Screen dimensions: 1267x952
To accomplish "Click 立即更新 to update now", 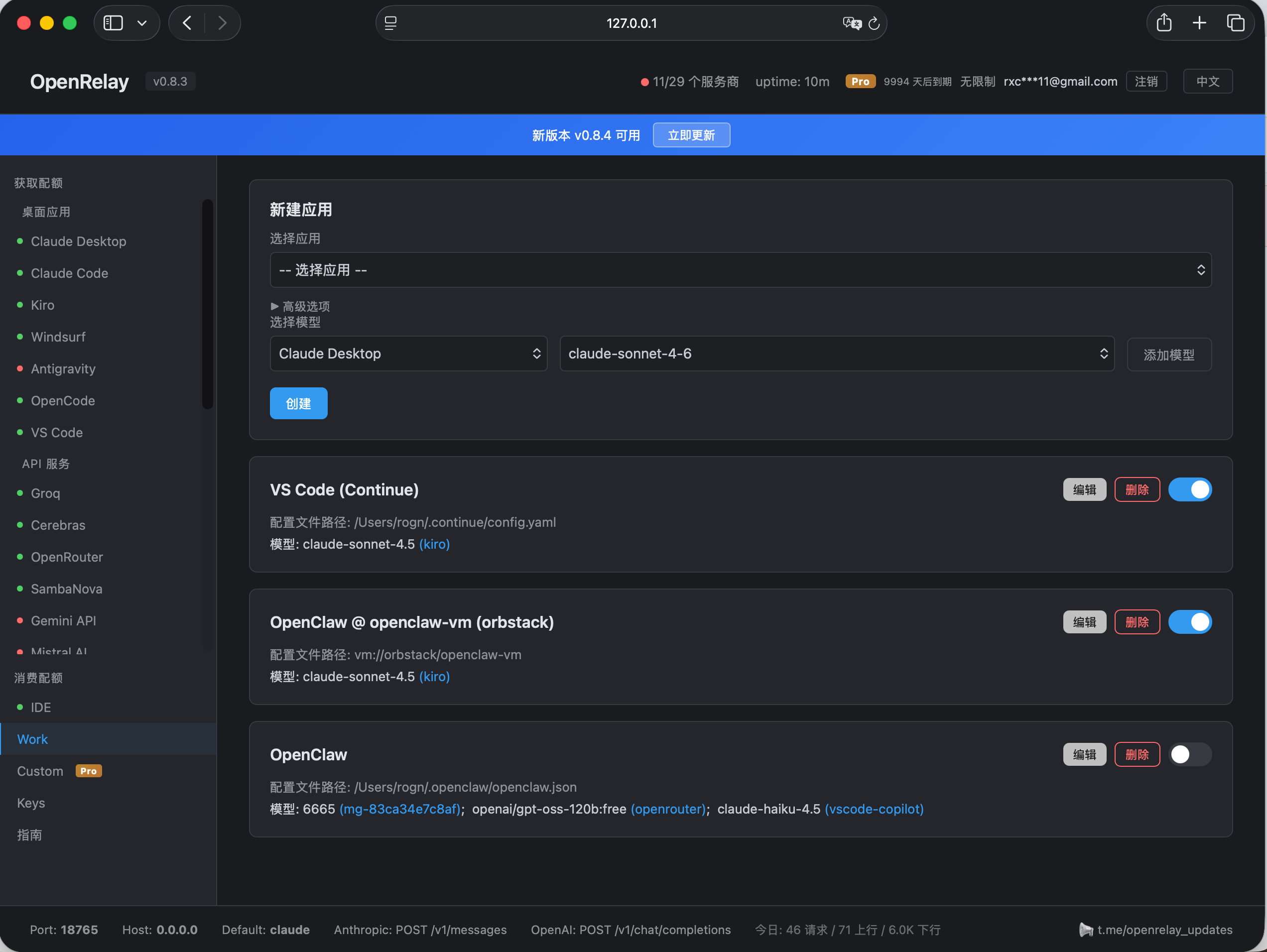I will coord(691,135).
